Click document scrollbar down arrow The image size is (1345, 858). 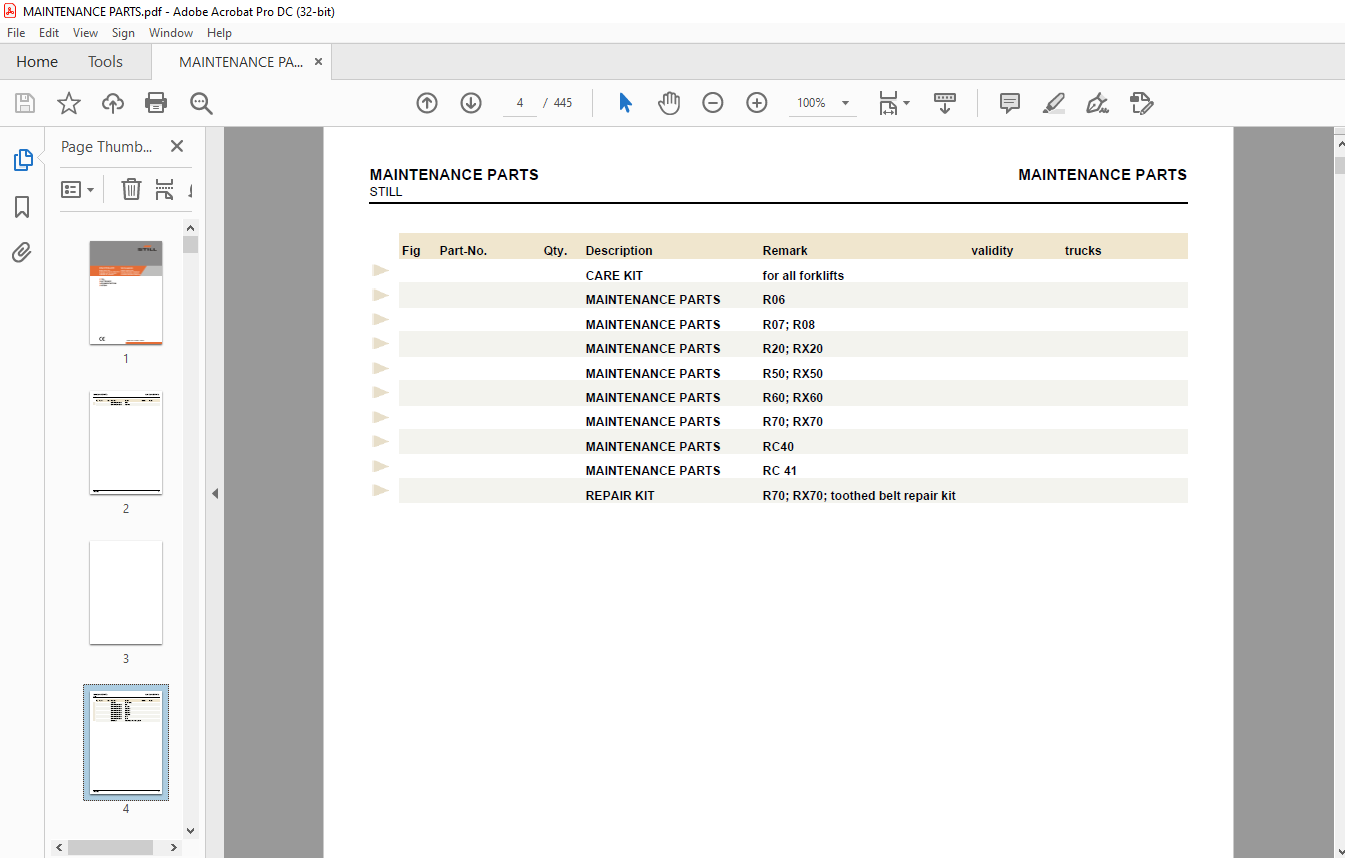tap(1340, 850)
